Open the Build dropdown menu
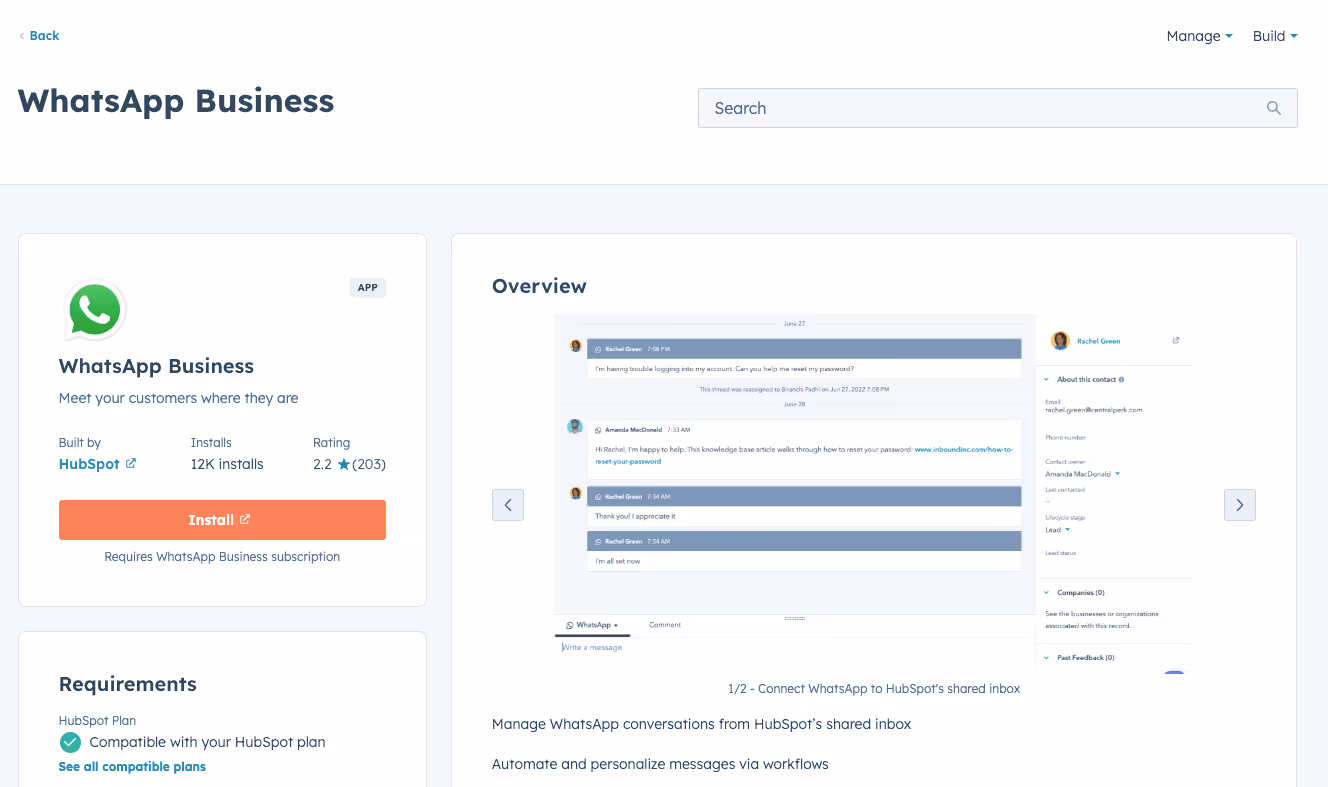Viewport: 1328px width, 787px height. click(x=1275, y=36)
